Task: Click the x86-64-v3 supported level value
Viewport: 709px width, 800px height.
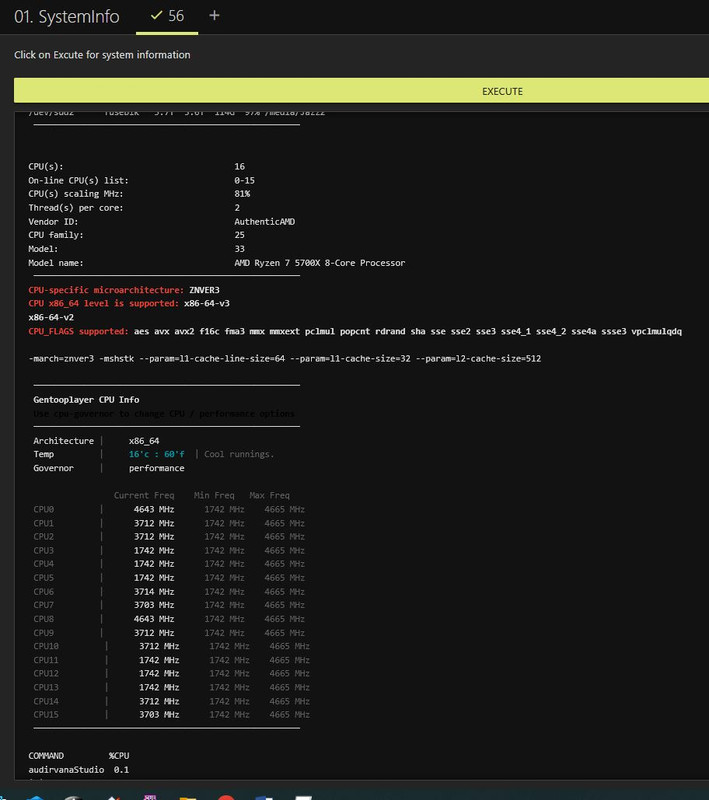Action: 207,303
